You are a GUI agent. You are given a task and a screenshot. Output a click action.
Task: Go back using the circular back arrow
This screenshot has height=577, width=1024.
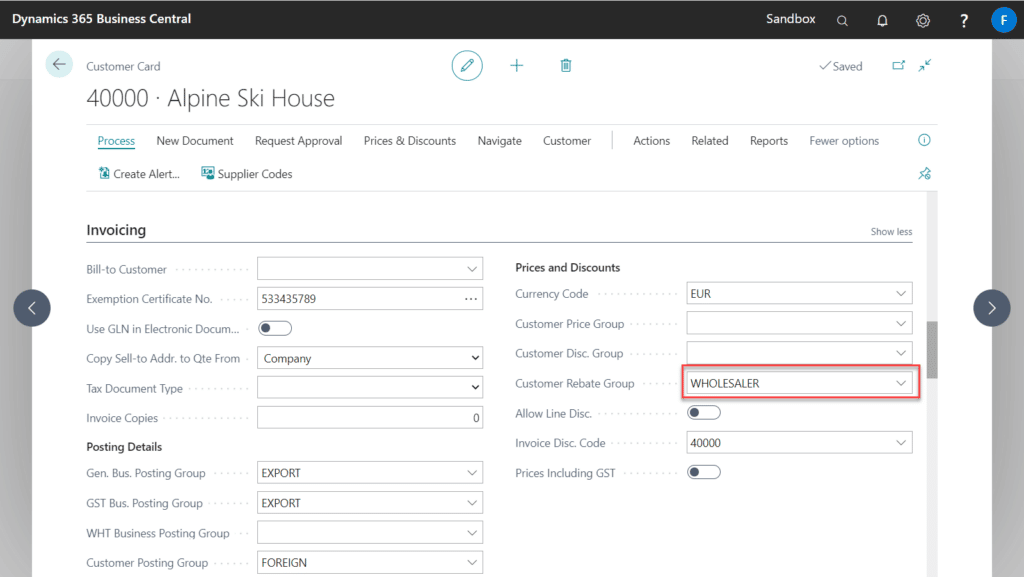[x=58, y=63]
